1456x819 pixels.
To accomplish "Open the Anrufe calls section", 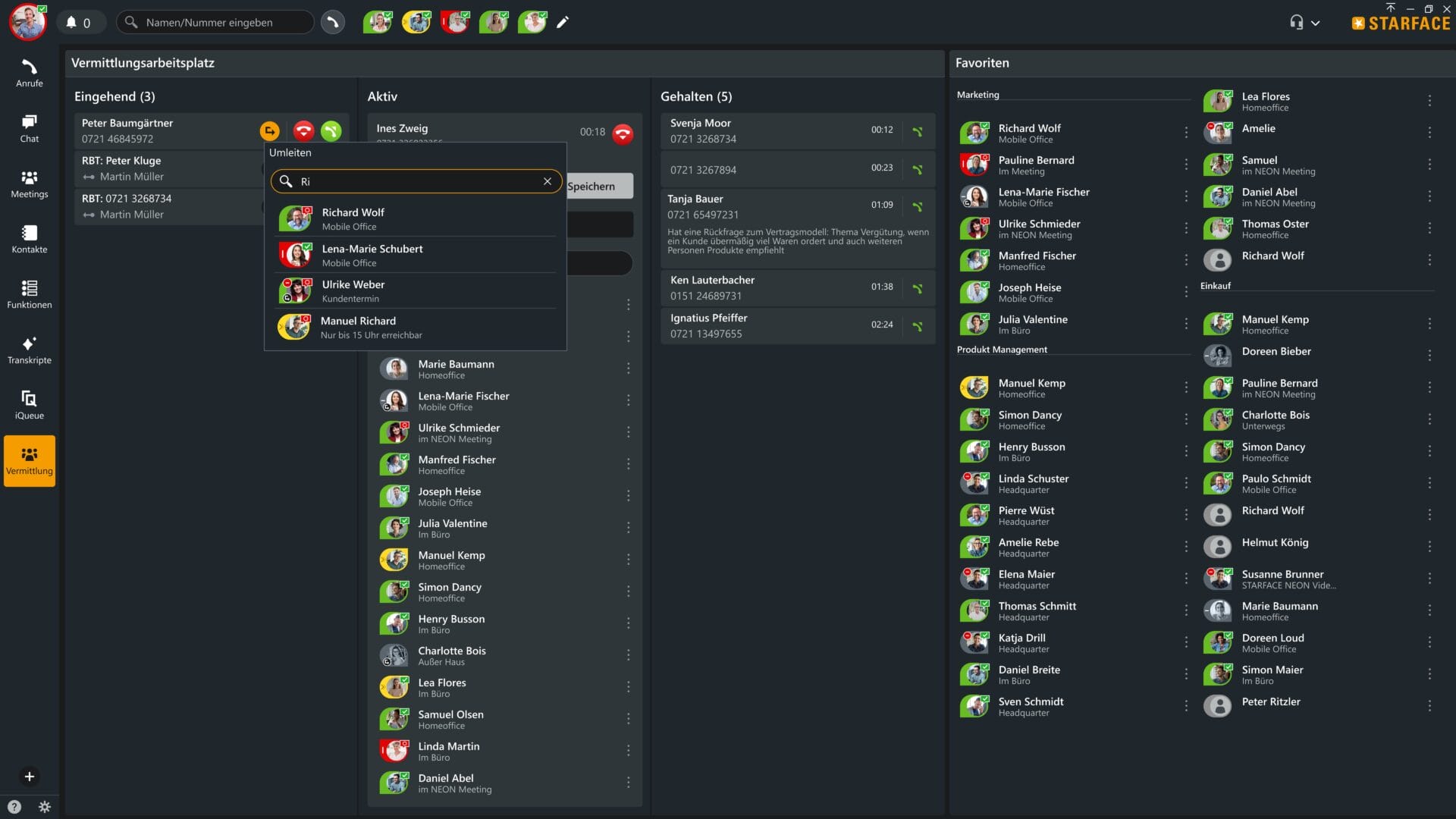I will pos(29,73).
